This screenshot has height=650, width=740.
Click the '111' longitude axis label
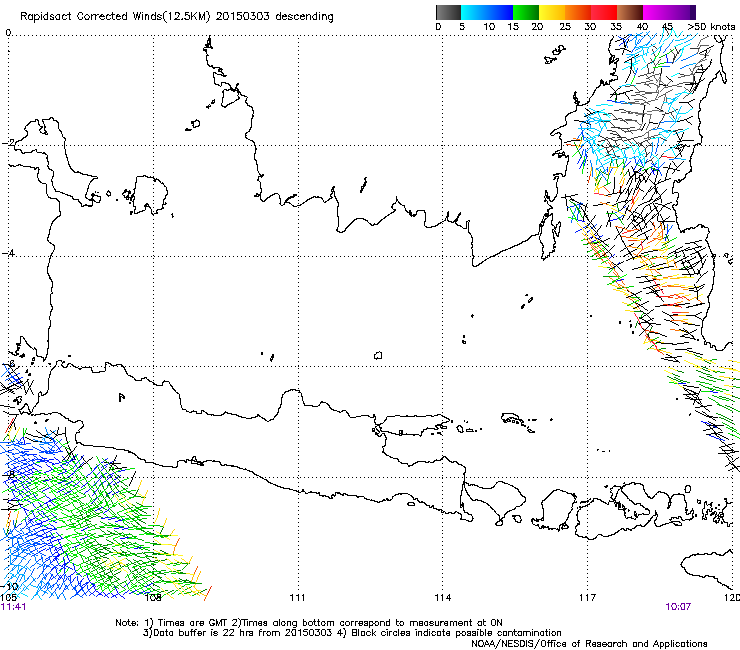point(297,598)
